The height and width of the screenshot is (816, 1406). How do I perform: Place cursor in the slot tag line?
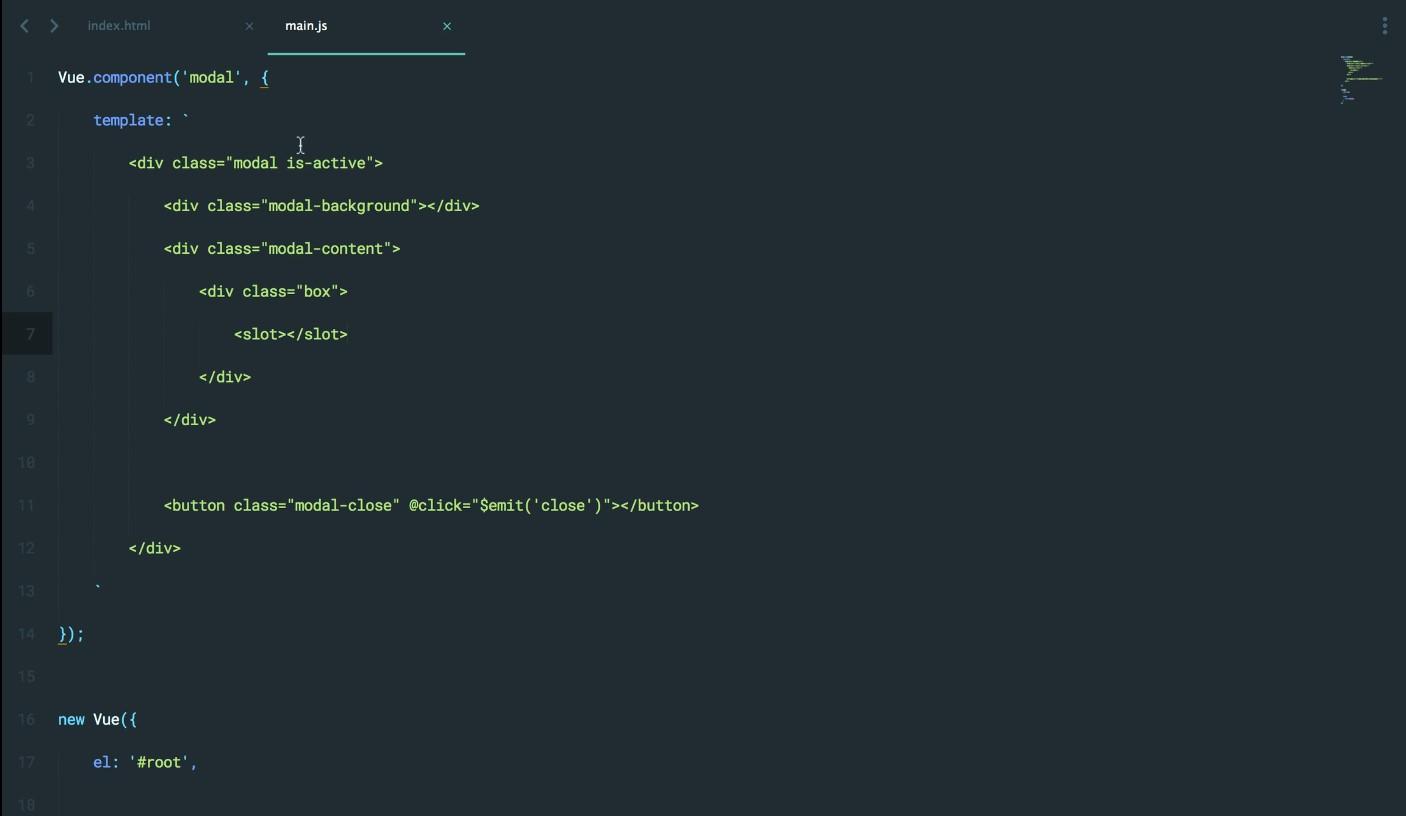pyautogui.click(x=291, y=334)
